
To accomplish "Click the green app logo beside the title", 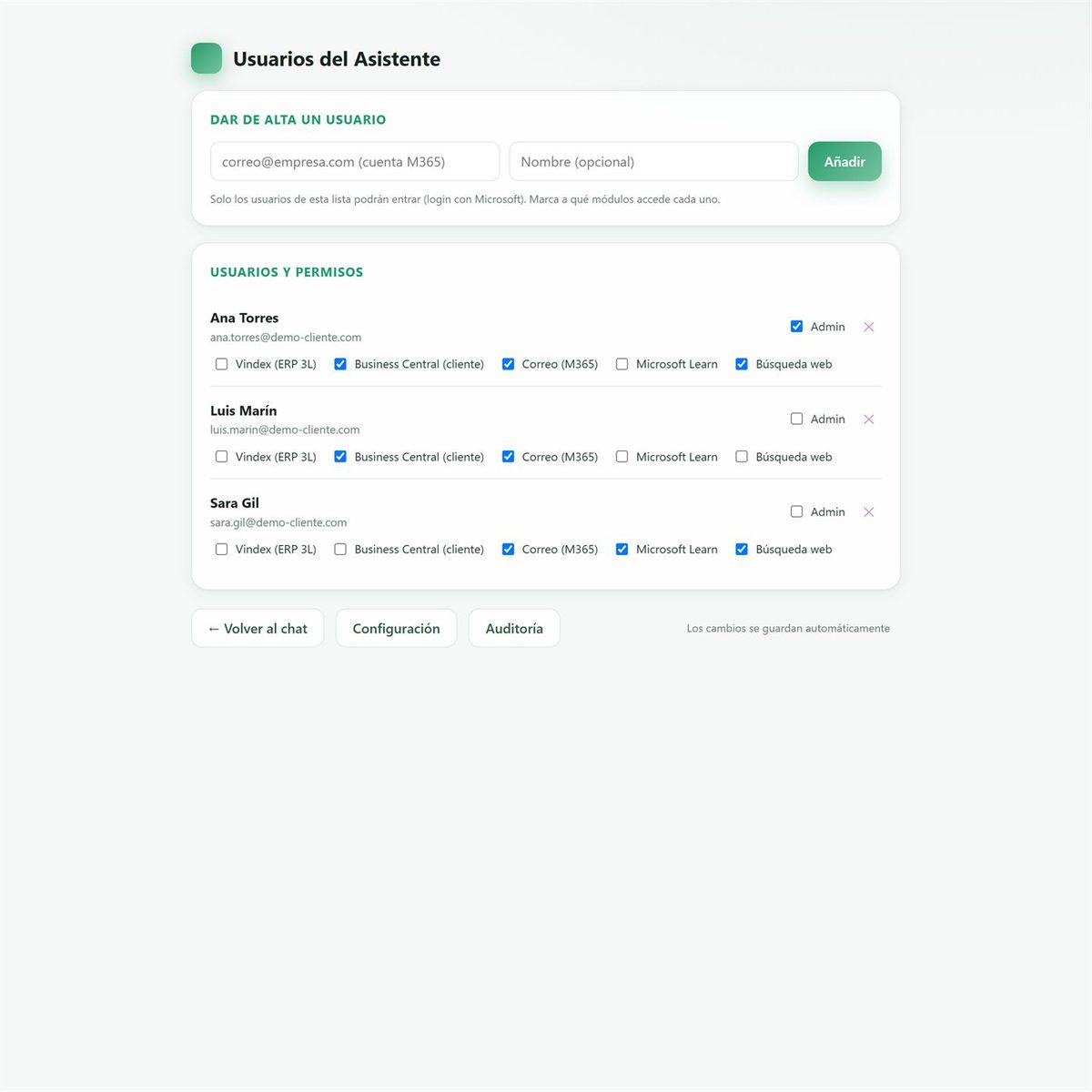I will [207, 58].
